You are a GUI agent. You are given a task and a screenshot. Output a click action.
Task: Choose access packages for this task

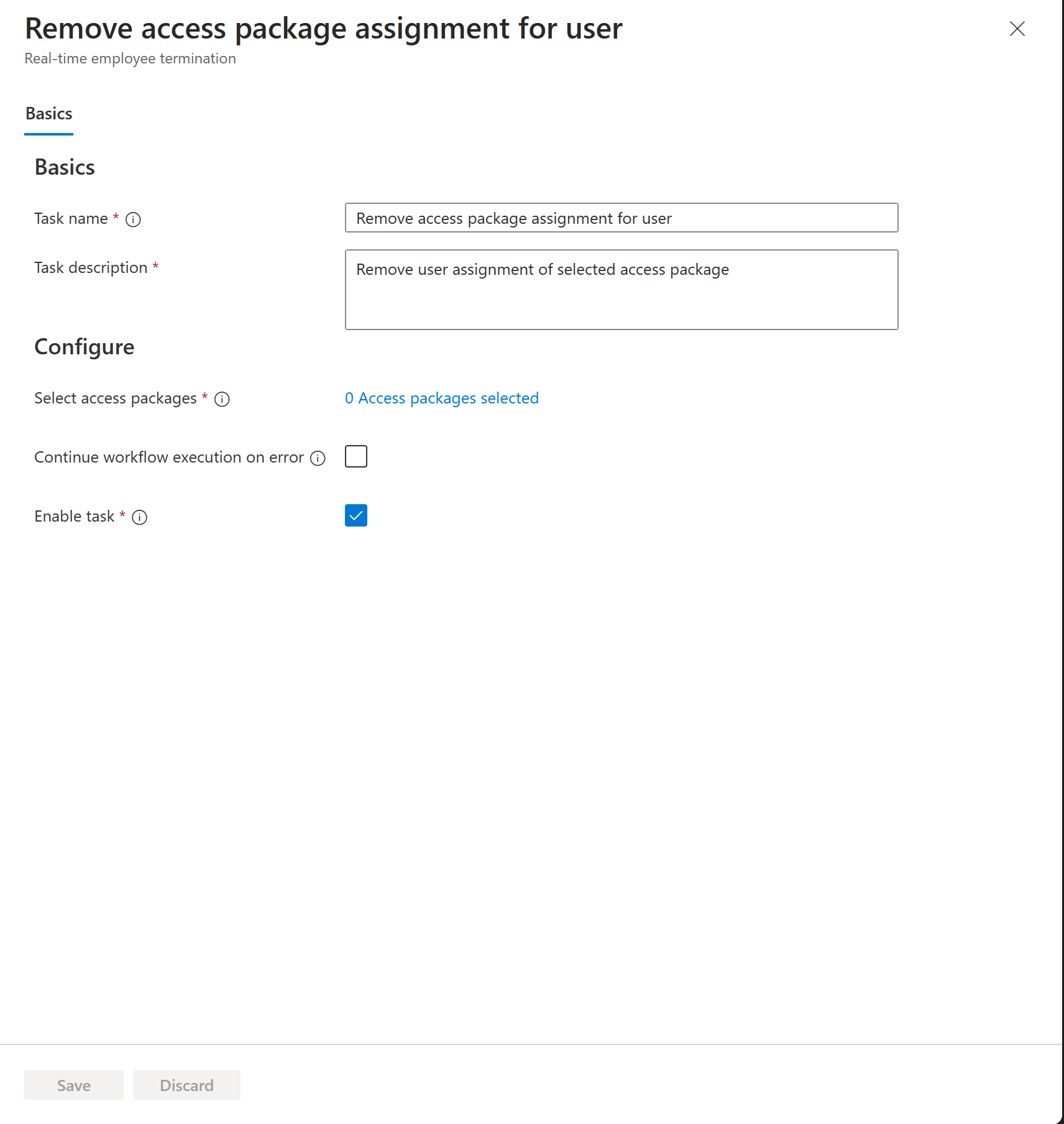(443, 398)
